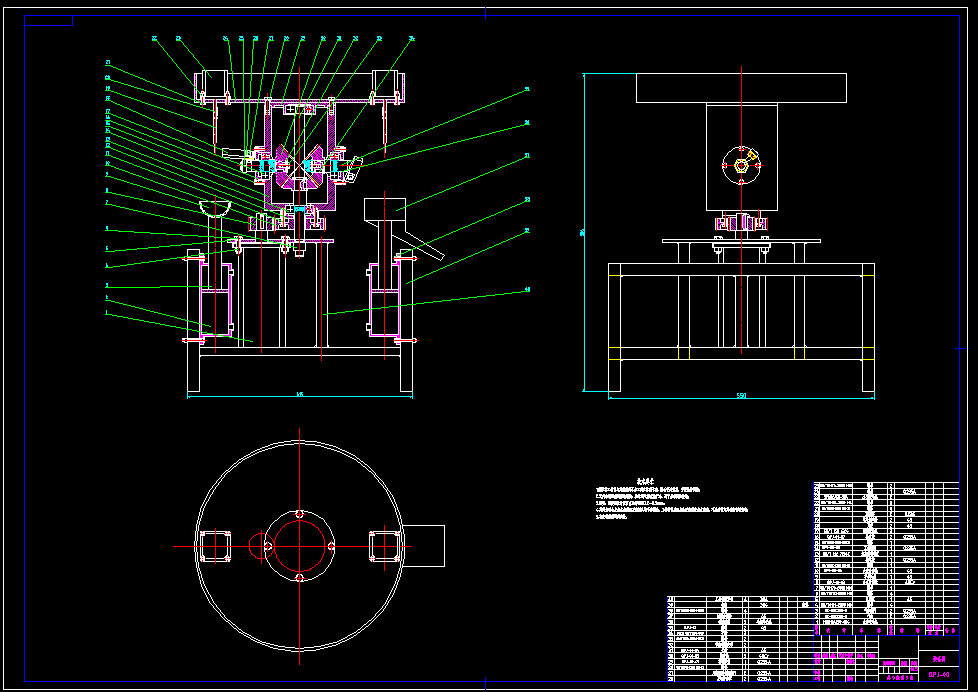Pick the hopper box in the section view
This screenshot has height=692, width=978.
coord(385,209)
